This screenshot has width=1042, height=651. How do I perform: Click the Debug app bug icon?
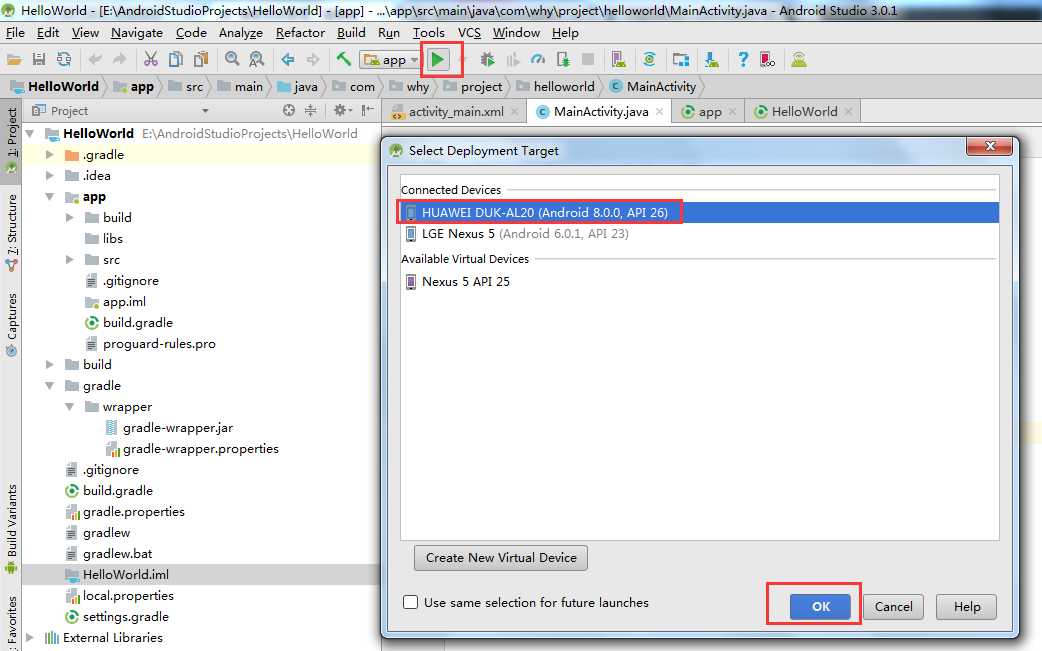click(487, 60)
